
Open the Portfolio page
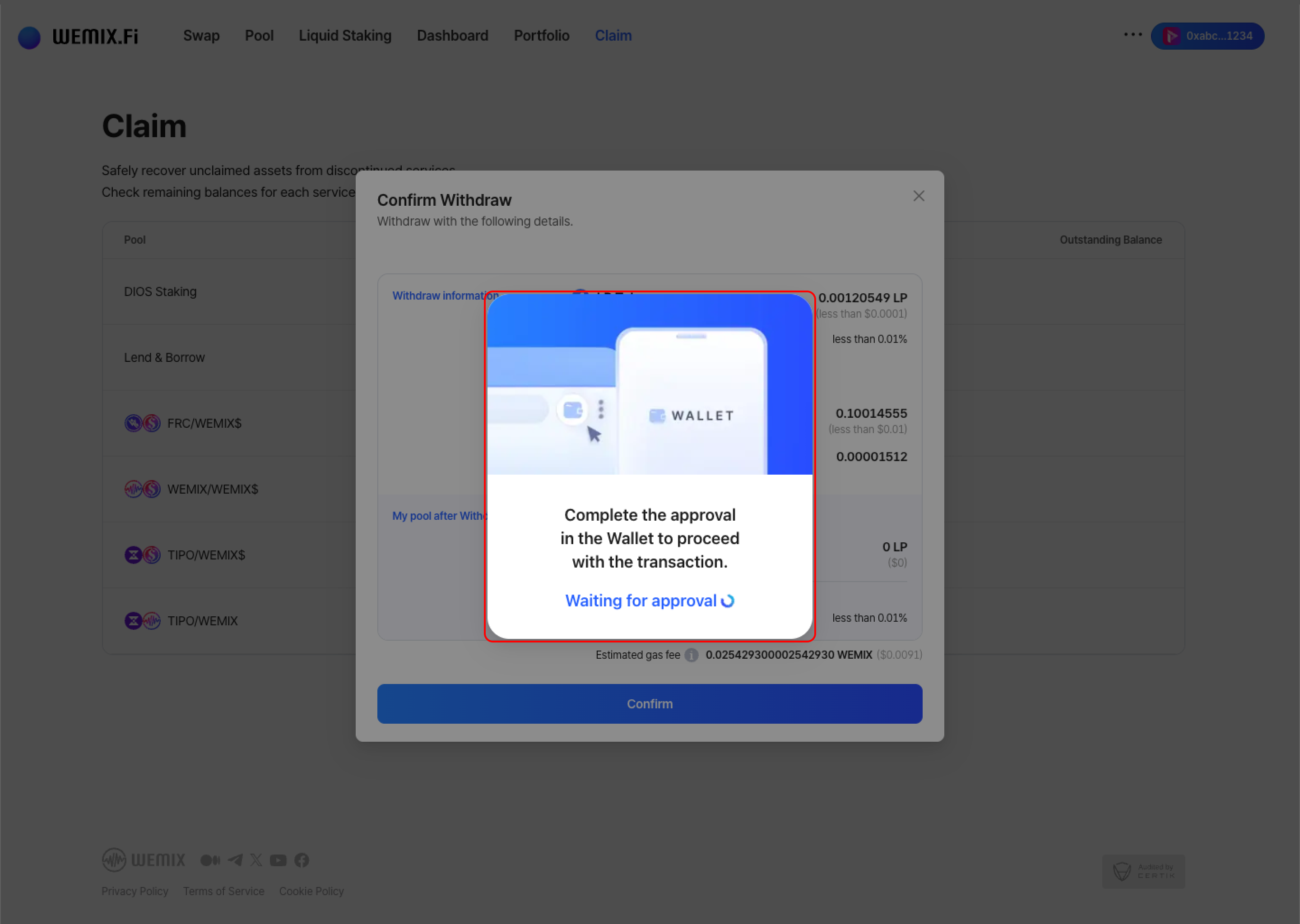click(x=541, y=36)
